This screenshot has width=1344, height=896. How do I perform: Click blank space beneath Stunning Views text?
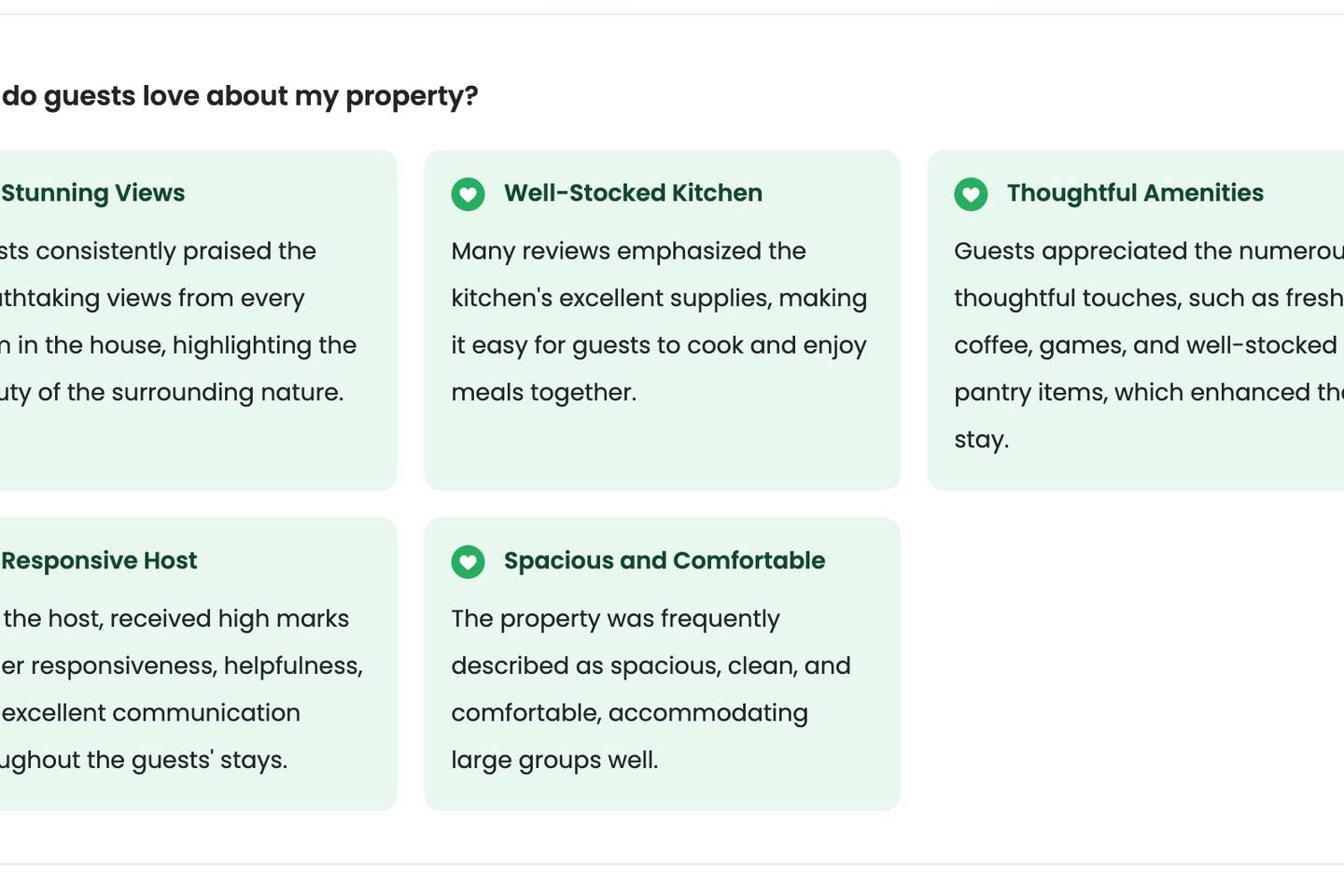click(187, 448)
